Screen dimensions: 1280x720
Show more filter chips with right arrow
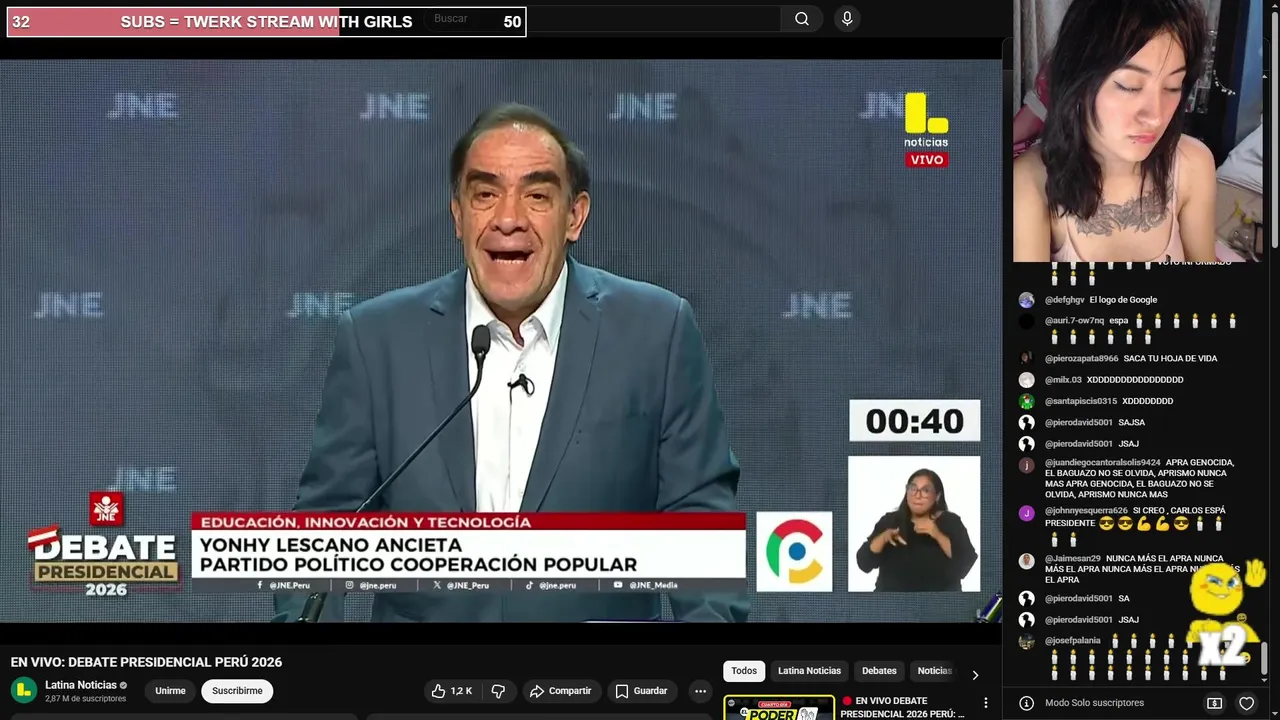pyautogui.click(x=975, y=675)
